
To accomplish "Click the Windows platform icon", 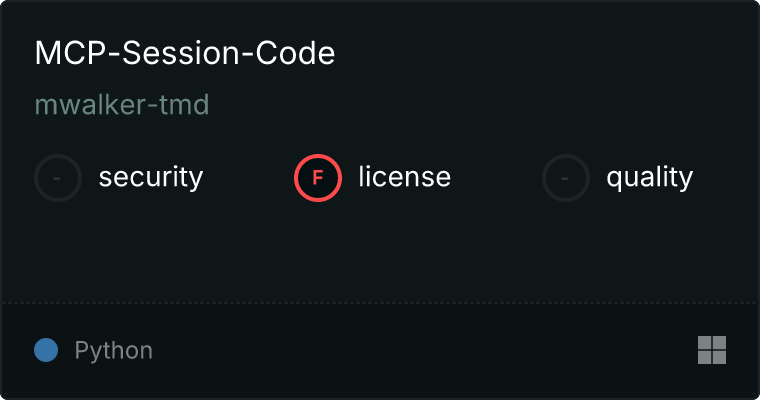I will click(x=711, y=350).
